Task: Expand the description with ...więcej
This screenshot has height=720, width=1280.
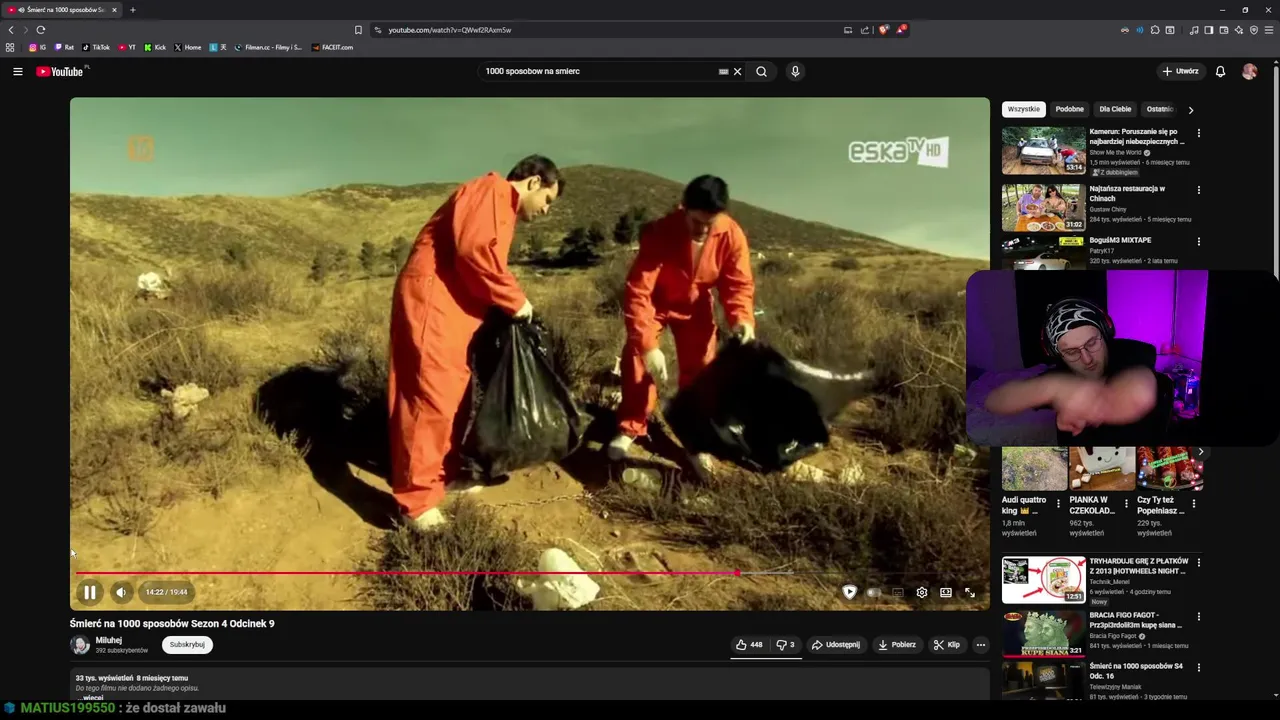Action: [x=93, y=697]
